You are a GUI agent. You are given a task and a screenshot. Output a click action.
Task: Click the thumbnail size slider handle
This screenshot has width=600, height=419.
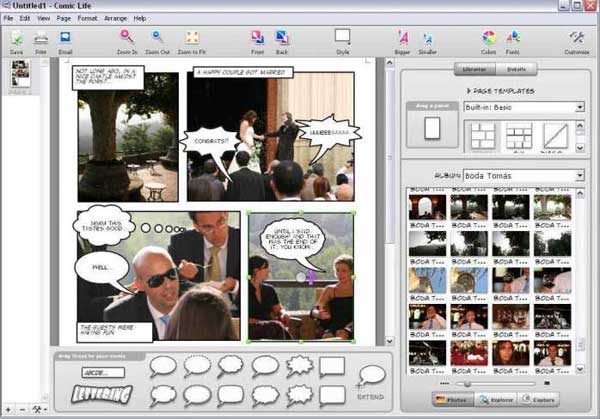(465, 382)
